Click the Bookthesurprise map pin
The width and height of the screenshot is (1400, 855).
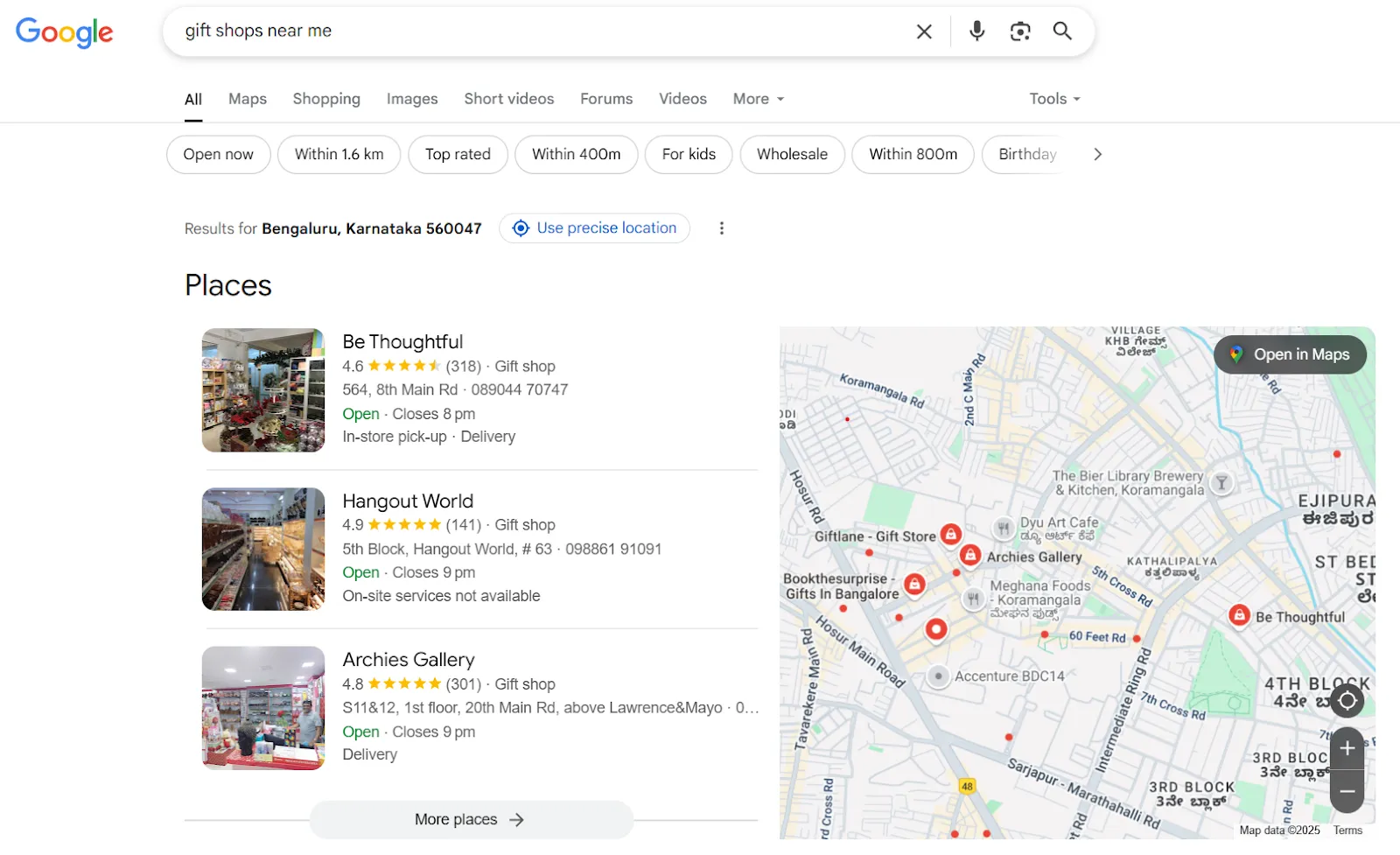pyautogui.click(x=914, y=584)
